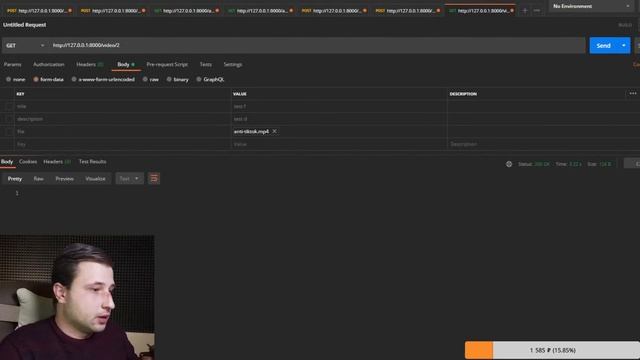Toggle the checkbox for the description row
640x360 pixels.
(x=9, y=119)
